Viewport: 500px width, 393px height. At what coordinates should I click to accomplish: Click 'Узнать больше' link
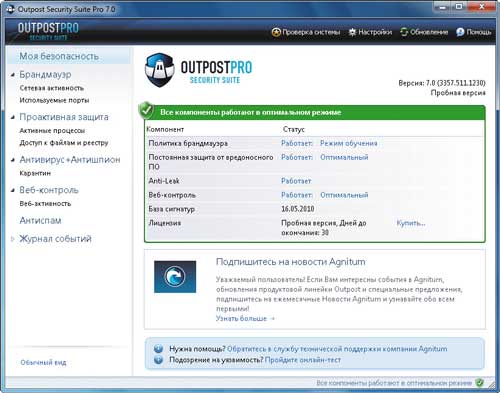(x=245, y=319)
